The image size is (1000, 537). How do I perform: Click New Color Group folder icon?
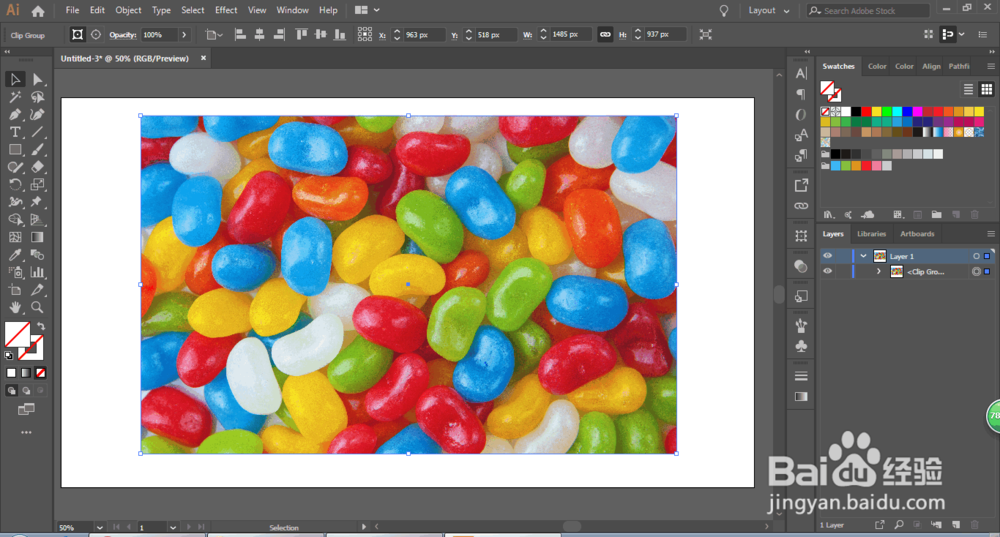click(936, 215)
